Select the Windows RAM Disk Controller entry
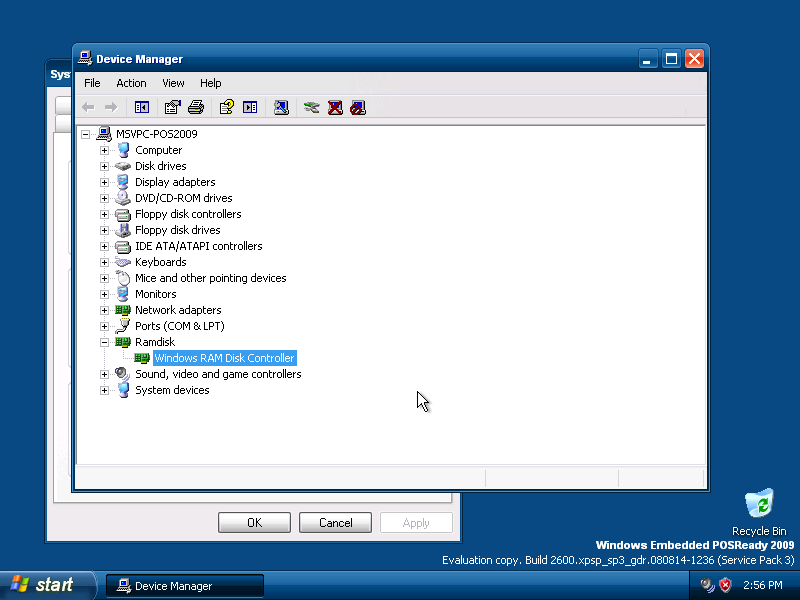This screenshot has height=600, width=800. 224,358
